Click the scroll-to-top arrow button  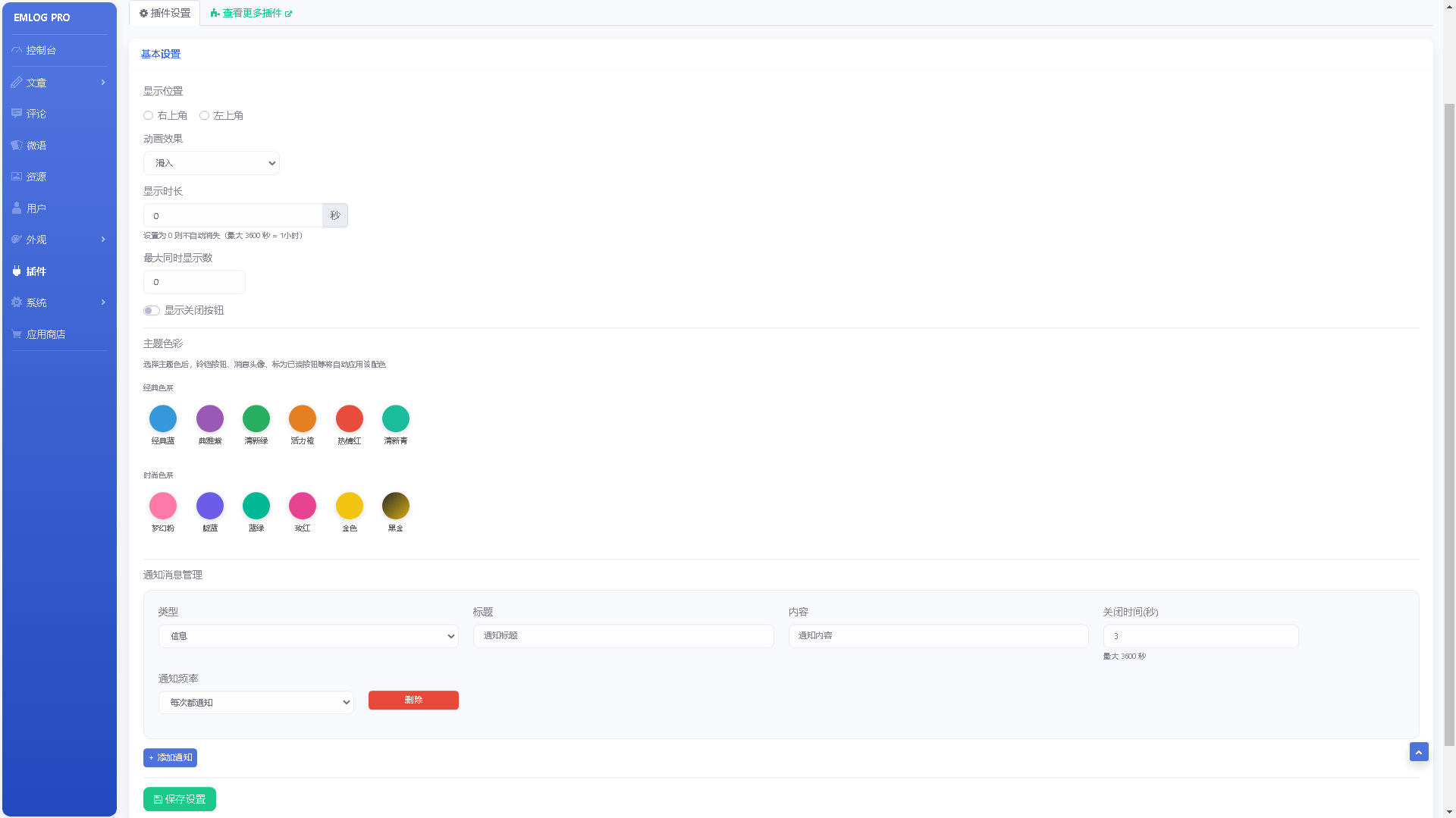coord(1419,751)
